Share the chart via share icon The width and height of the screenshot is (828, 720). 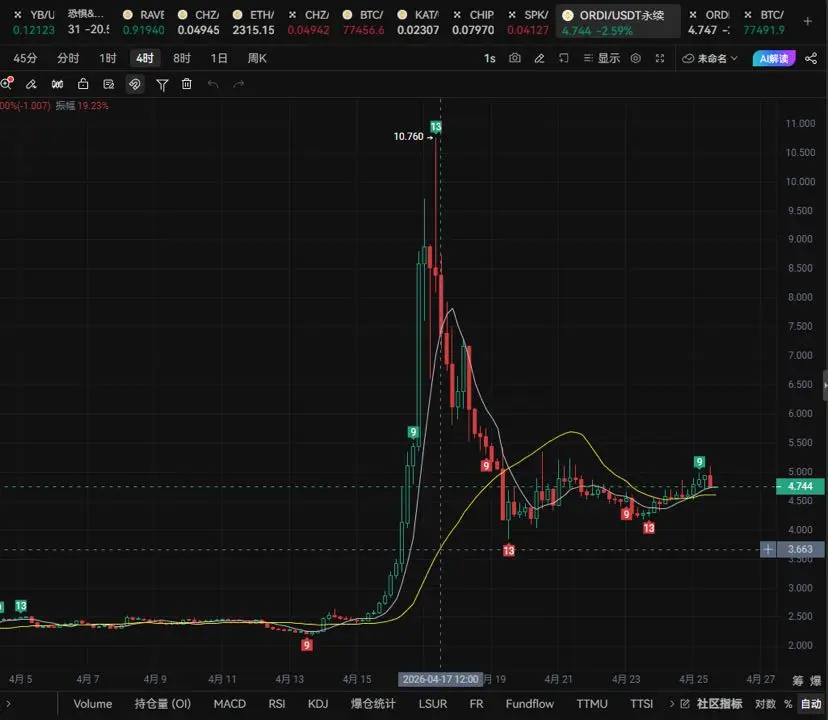coord(811,58)
